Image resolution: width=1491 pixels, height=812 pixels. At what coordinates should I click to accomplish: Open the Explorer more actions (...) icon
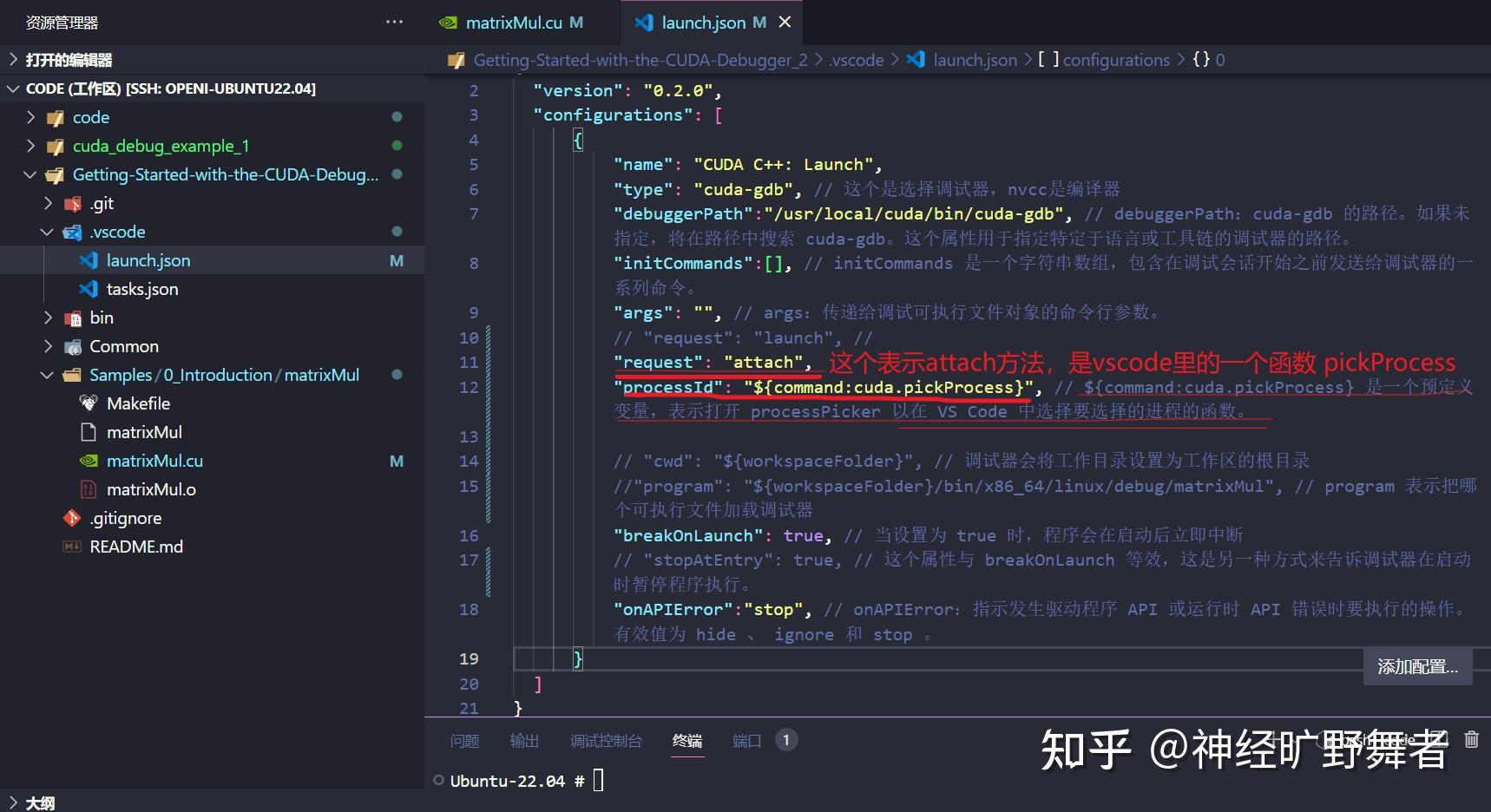[395, 22]
